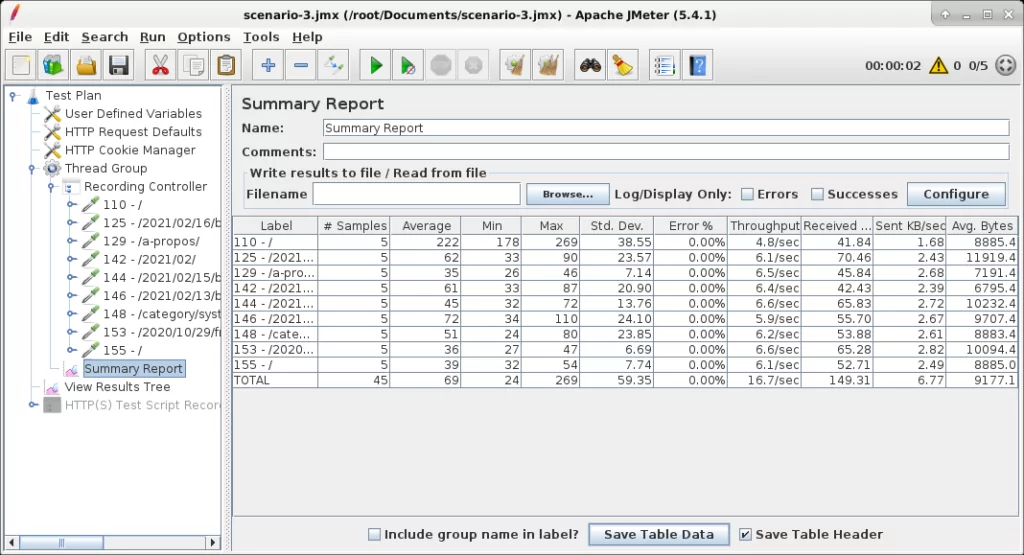
Task: Click the Name input field
Action: tap(666, 128)
